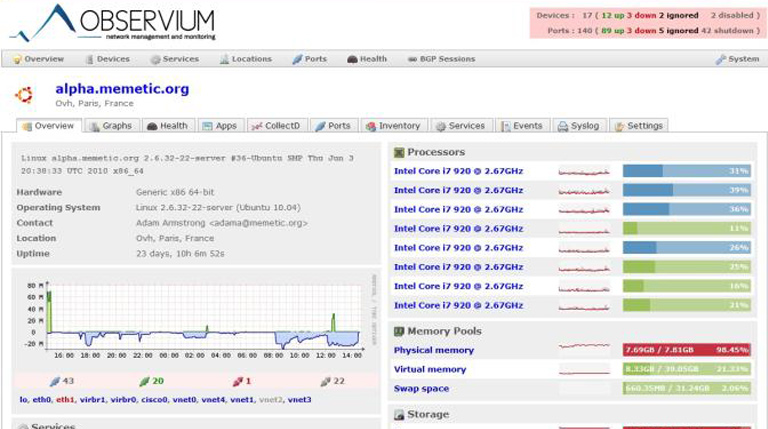768x429 pixels.
Task: Open the Health menu in the top navigation
Action: [x=367, y=59]
